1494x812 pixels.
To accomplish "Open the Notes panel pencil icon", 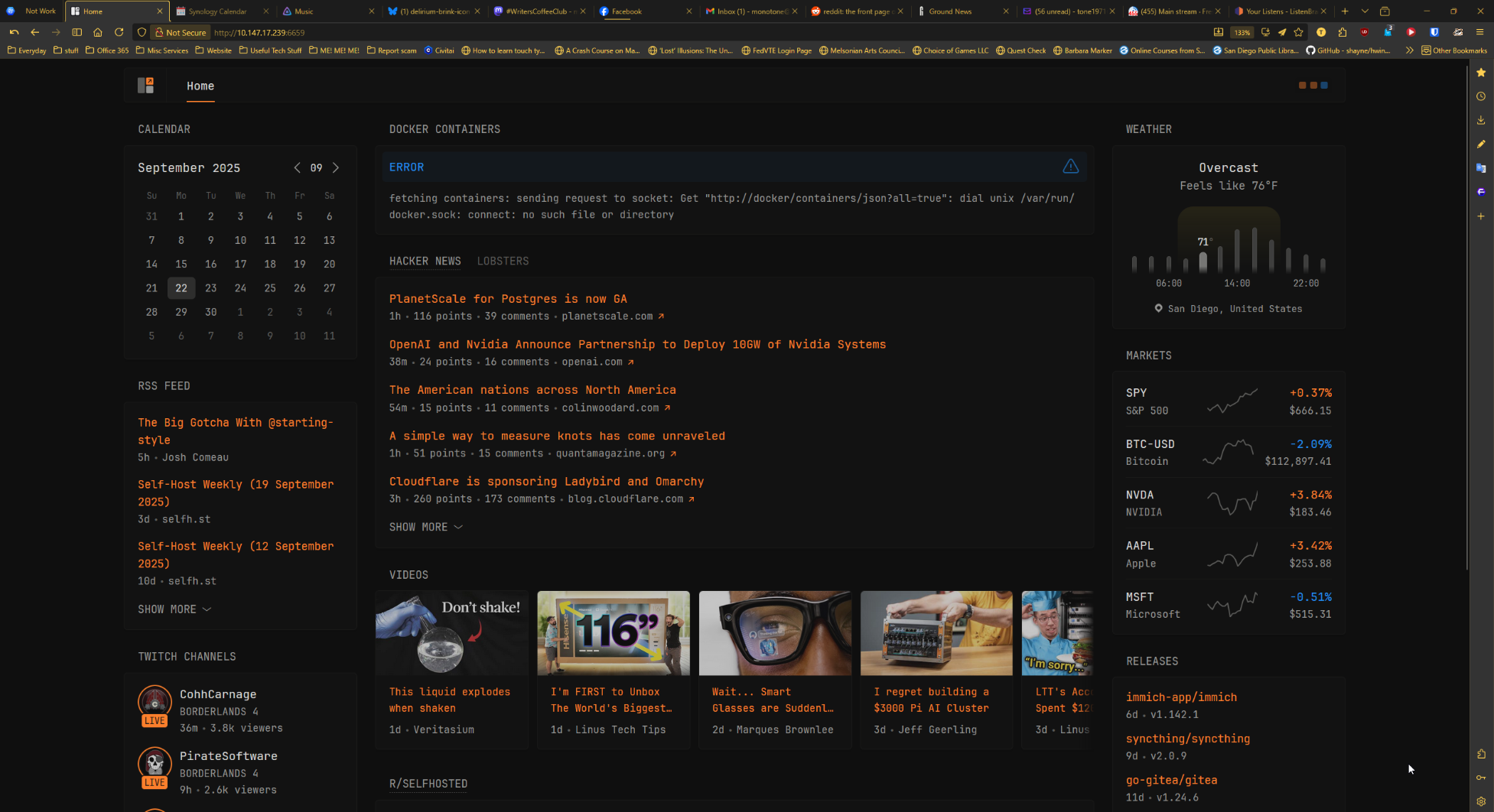I will (1481, 144).
